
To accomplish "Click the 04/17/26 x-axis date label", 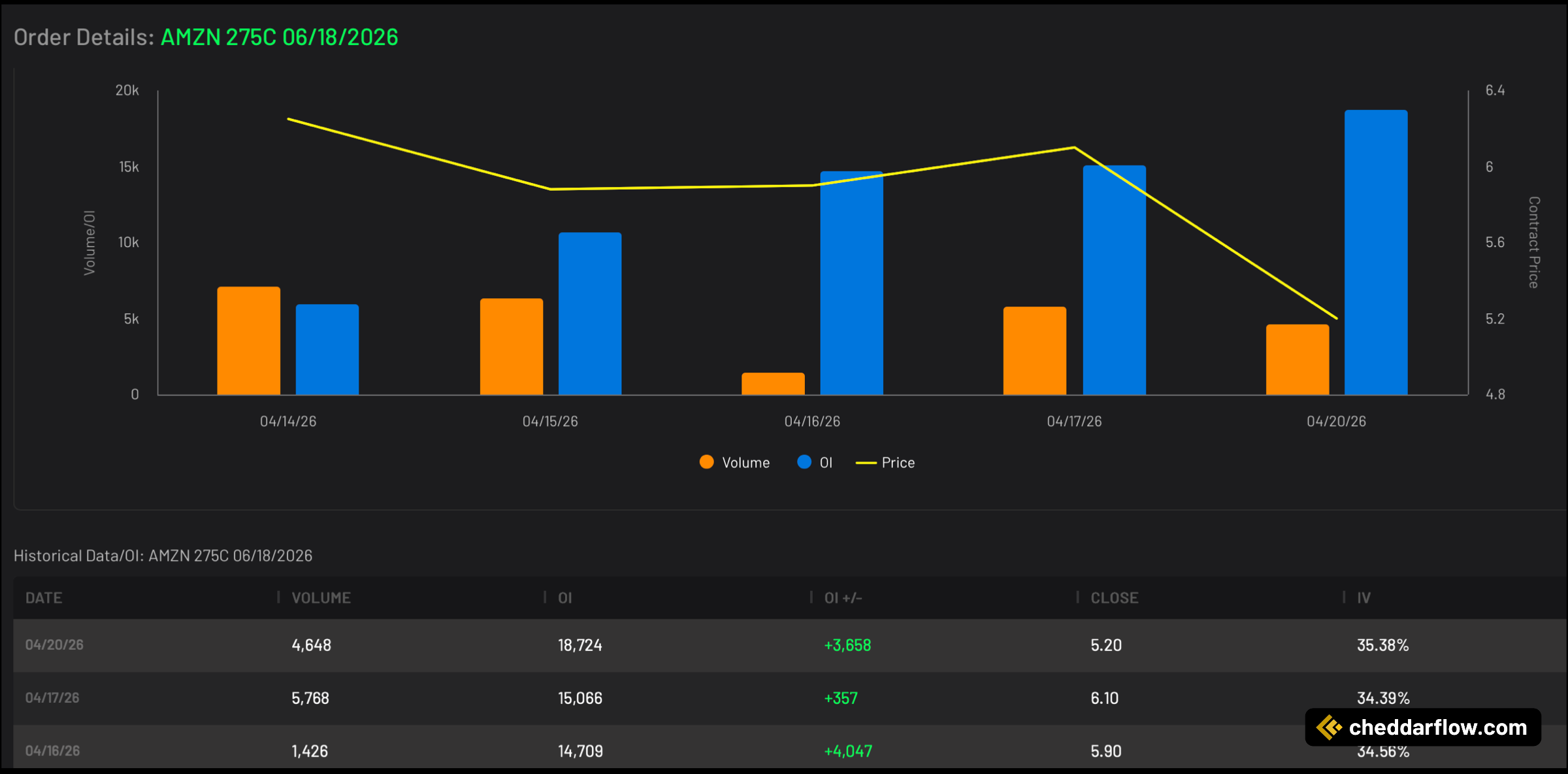I will pos(1074,422).
